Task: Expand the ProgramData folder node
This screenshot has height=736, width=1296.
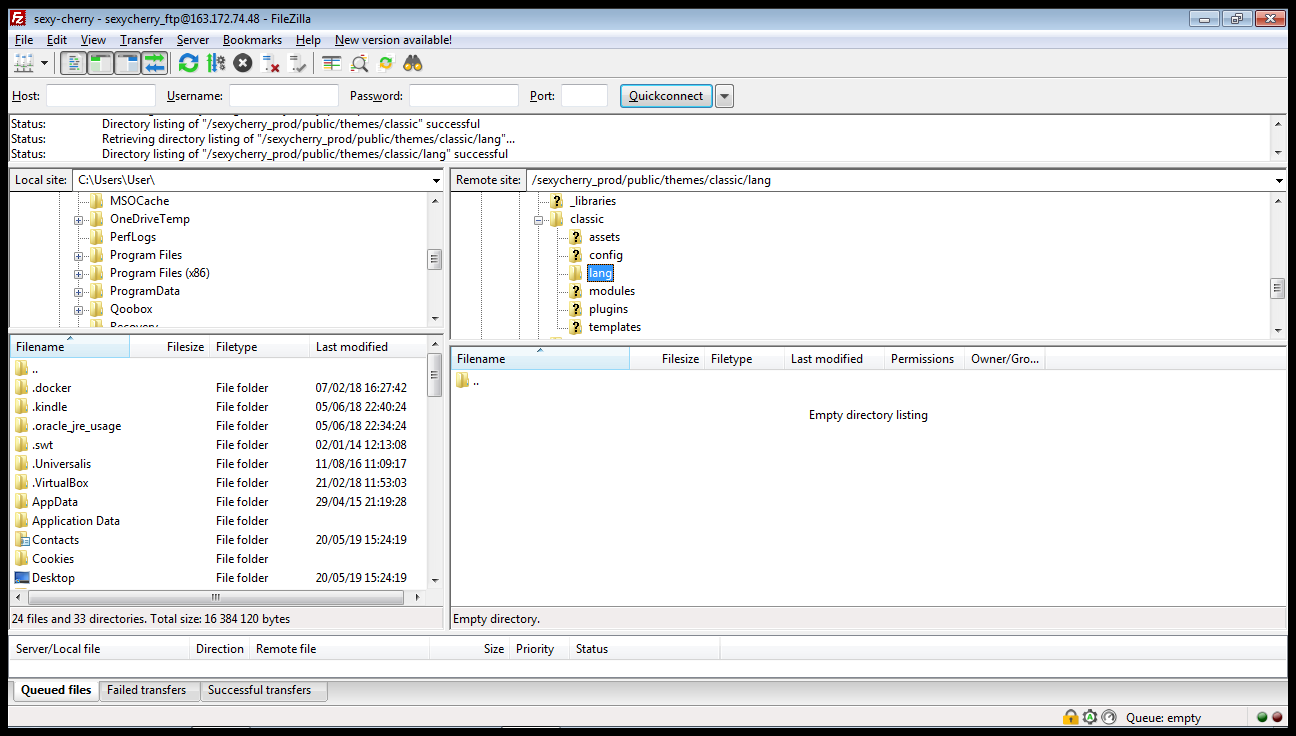Action: tap(78, 291)
